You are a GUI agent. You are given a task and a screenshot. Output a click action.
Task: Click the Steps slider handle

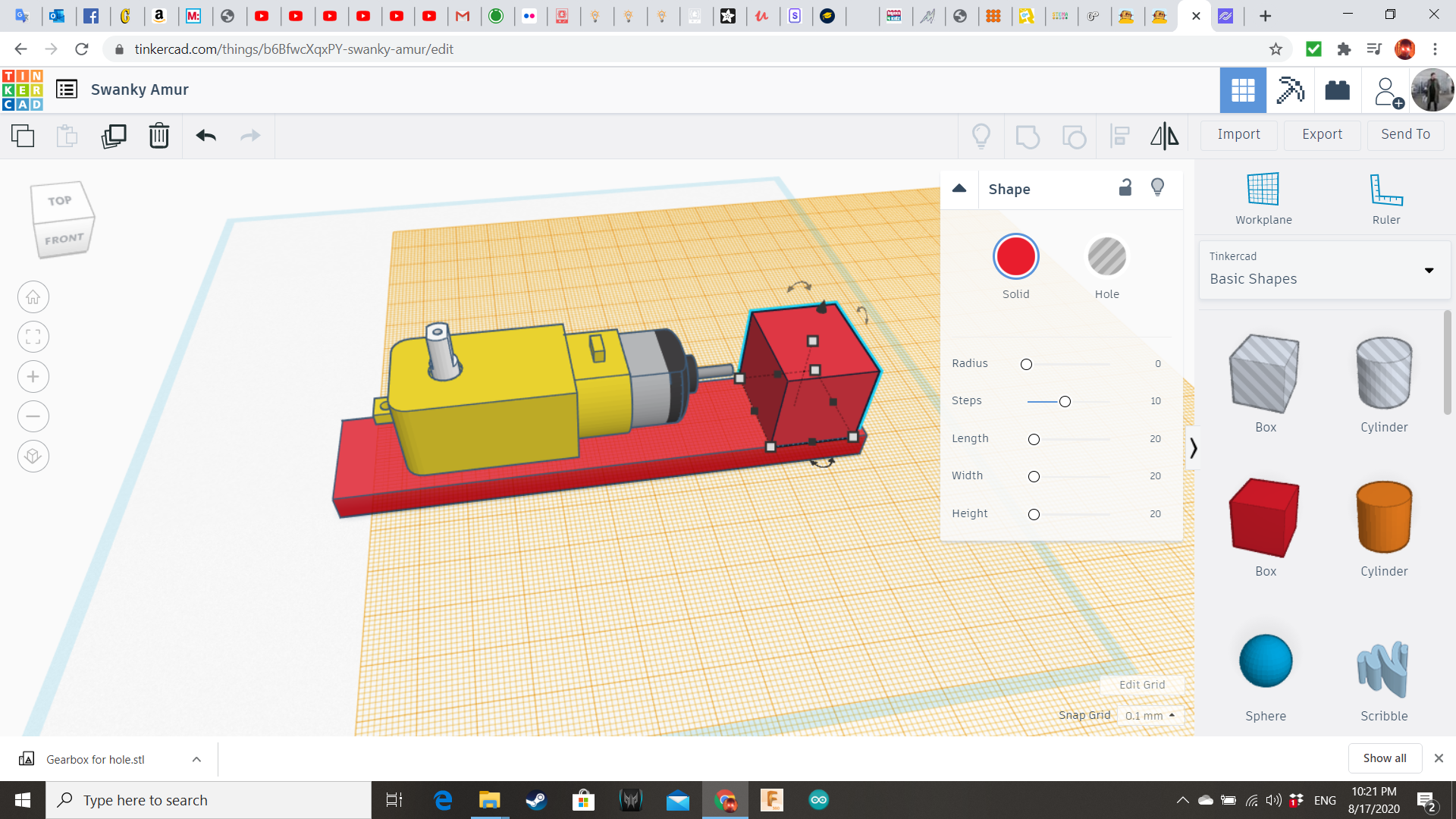point(1065,401)
